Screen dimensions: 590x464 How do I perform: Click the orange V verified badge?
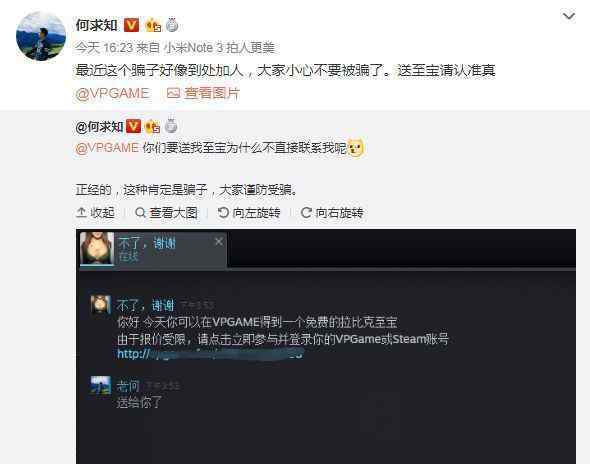pos(132,25)
